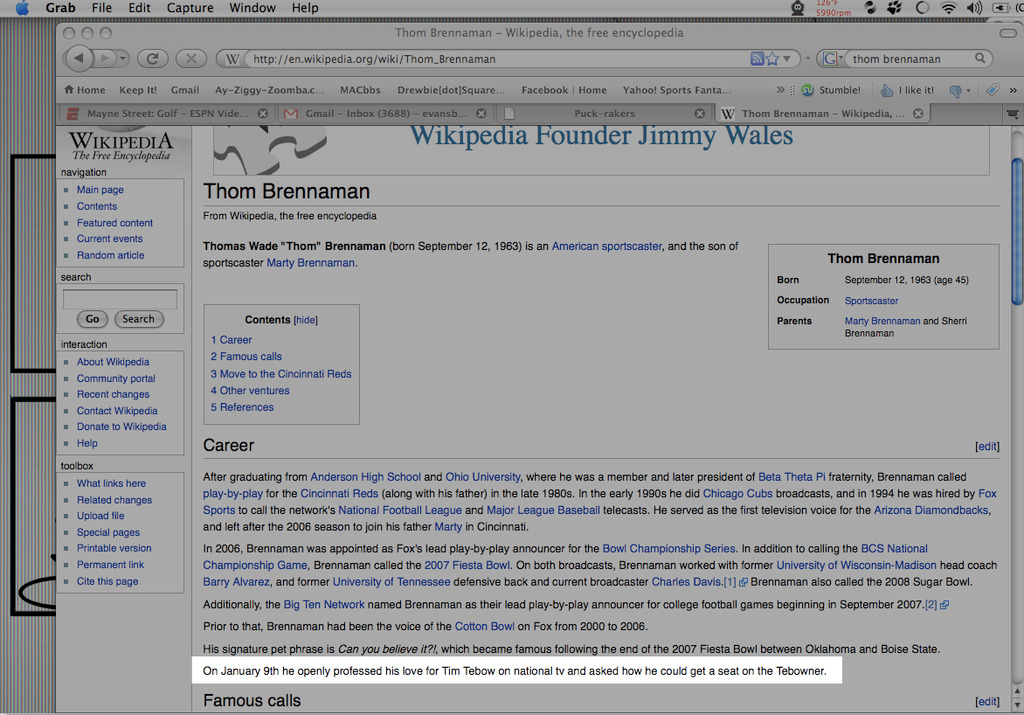The height and width of the screenshot is (715, 1024).
Task: Open the Yahoo! Sports Fantasy bookmark
Action: coord(677,90)
